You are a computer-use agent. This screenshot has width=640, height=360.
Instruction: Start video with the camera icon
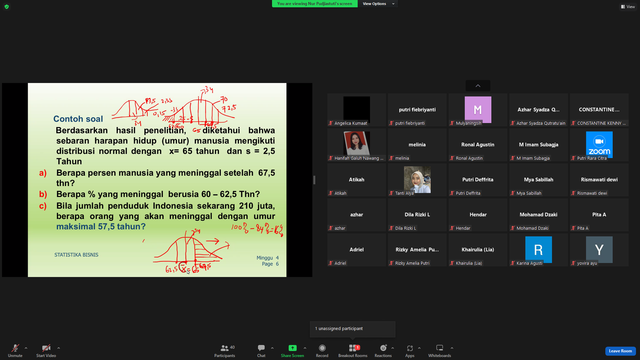(46, 350)
